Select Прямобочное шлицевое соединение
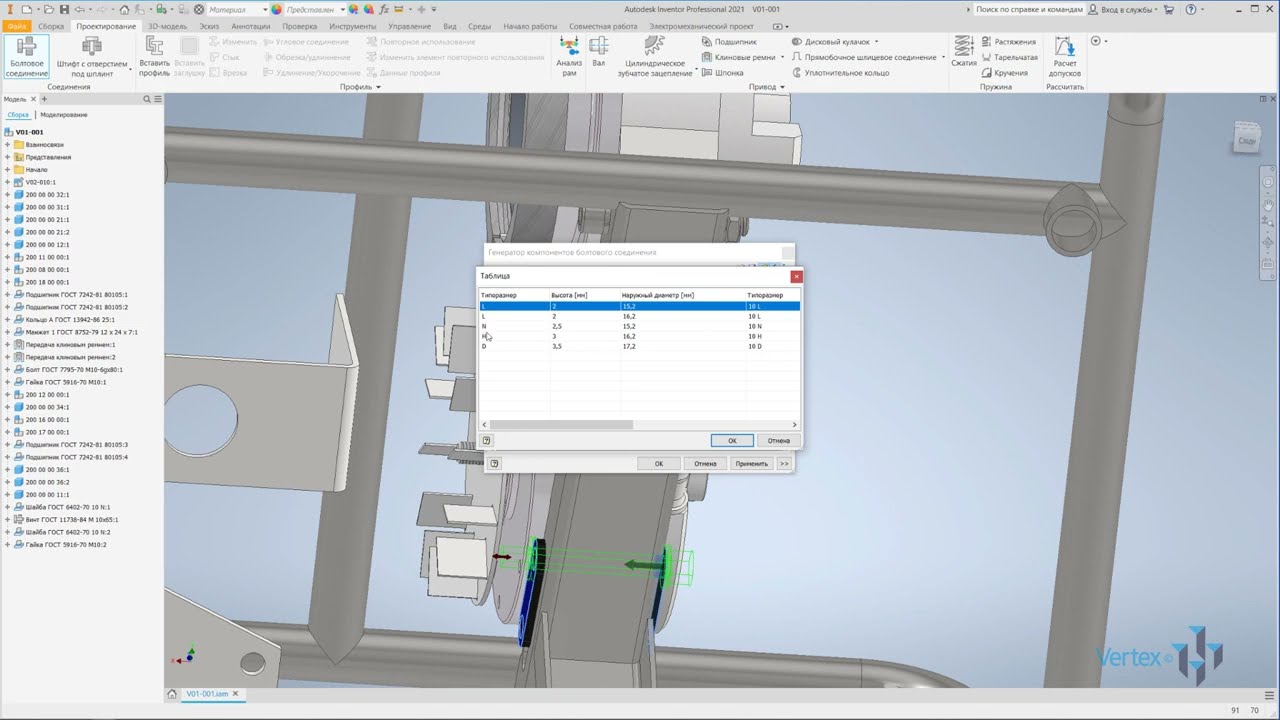Viewport: 1280px width, 720px height. [866, 57]
